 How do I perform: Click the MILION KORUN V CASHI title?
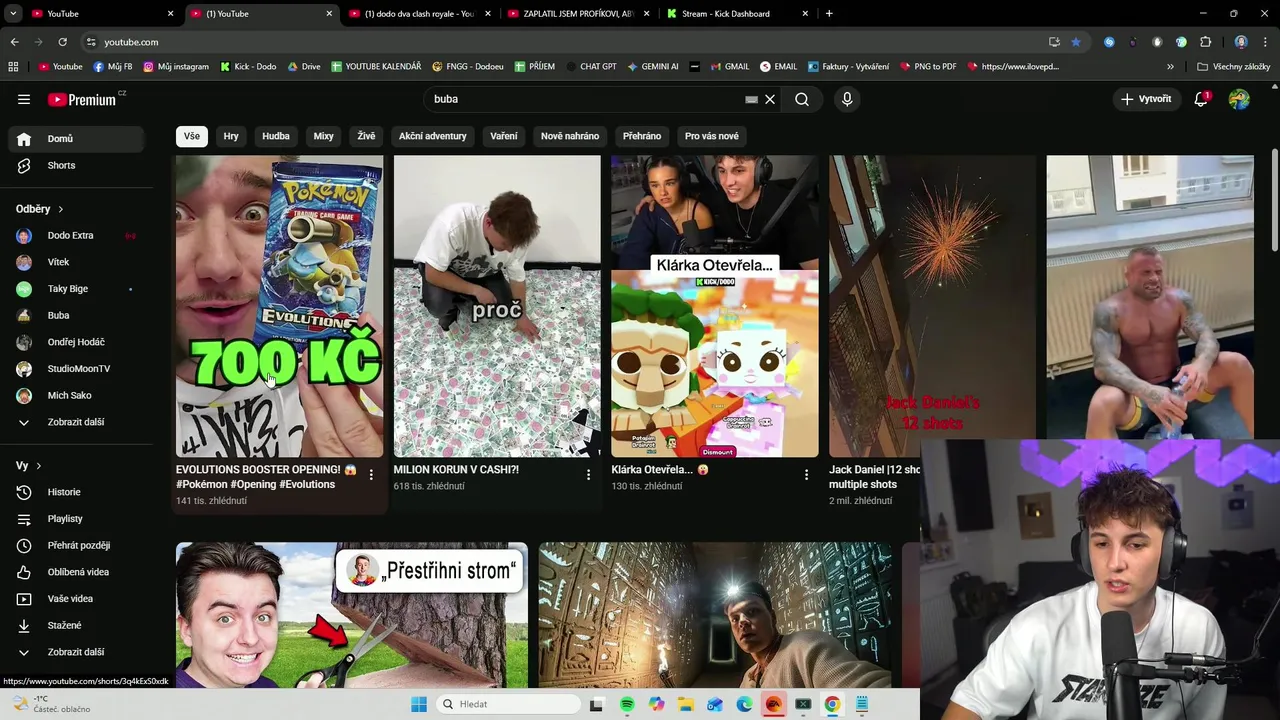(x=456, y=469)
